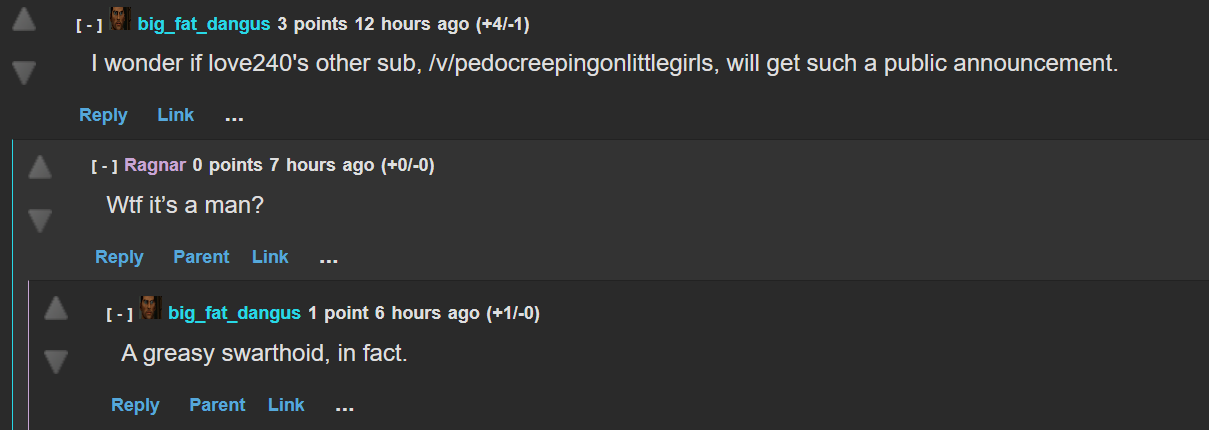Viewport: 1209px width, 430px height.
Task: Open big_fat_dangus avatar on top comment
Action: (120, 18)
